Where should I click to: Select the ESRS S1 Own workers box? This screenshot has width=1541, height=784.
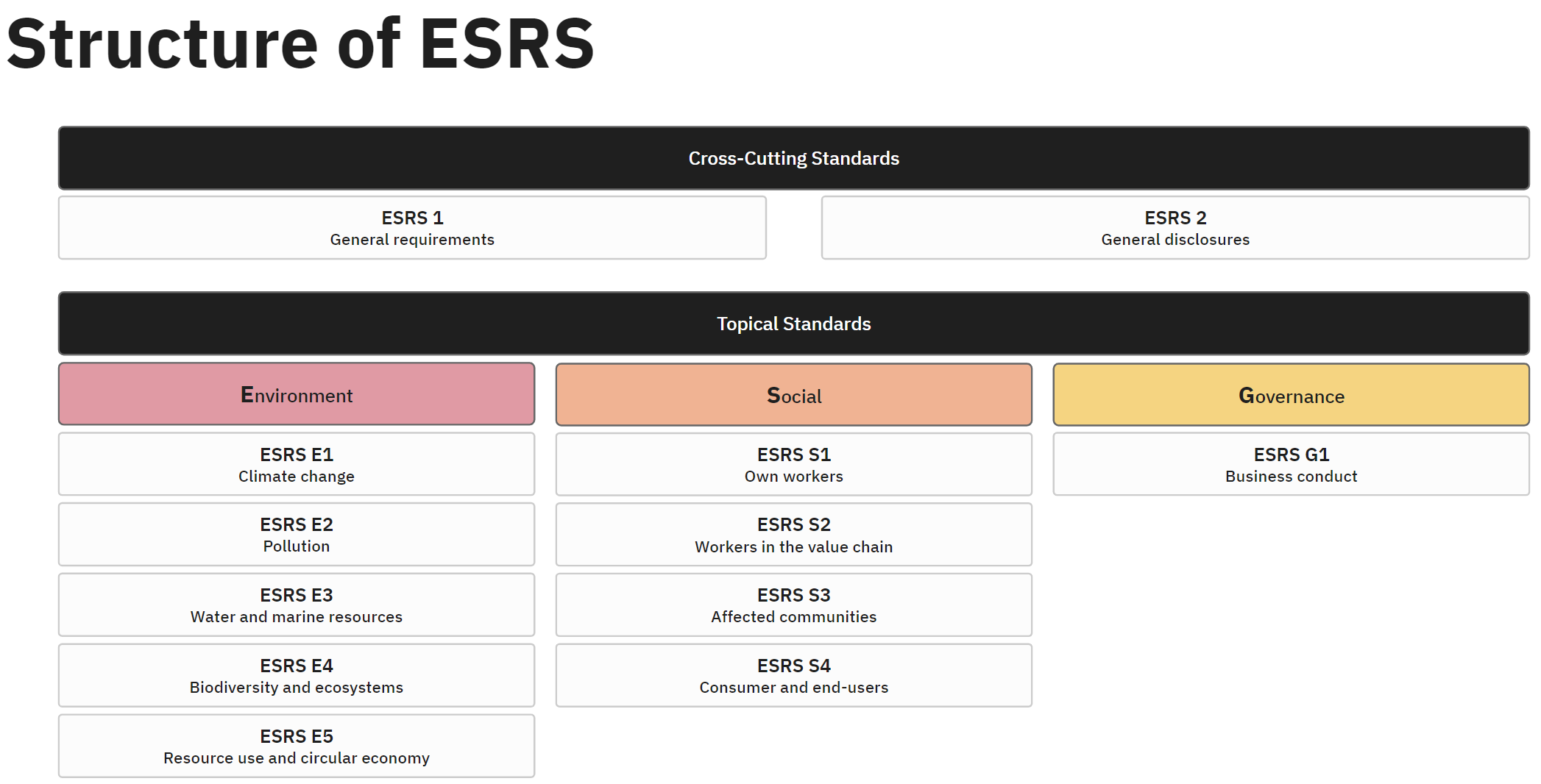[793, 464]
